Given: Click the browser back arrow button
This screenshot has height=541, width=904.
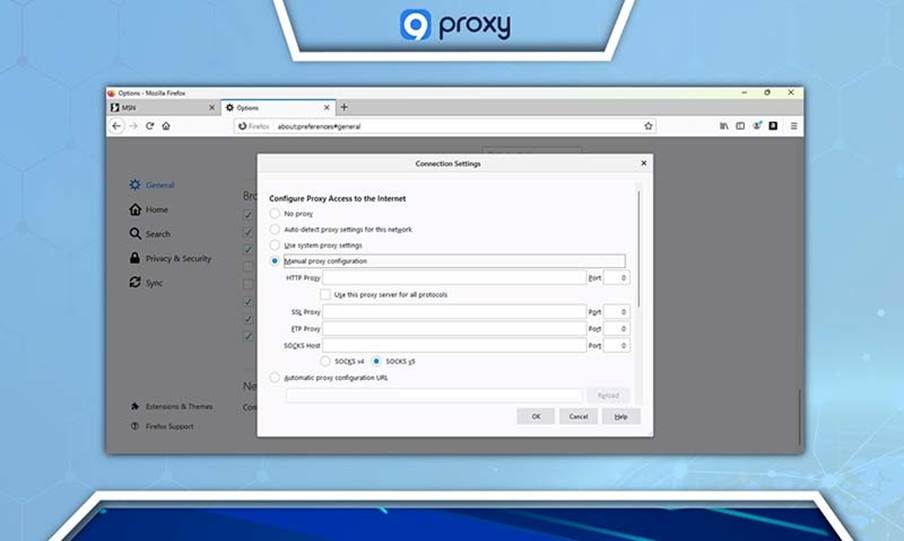Looking at the screenshot, I should [116, 126].
